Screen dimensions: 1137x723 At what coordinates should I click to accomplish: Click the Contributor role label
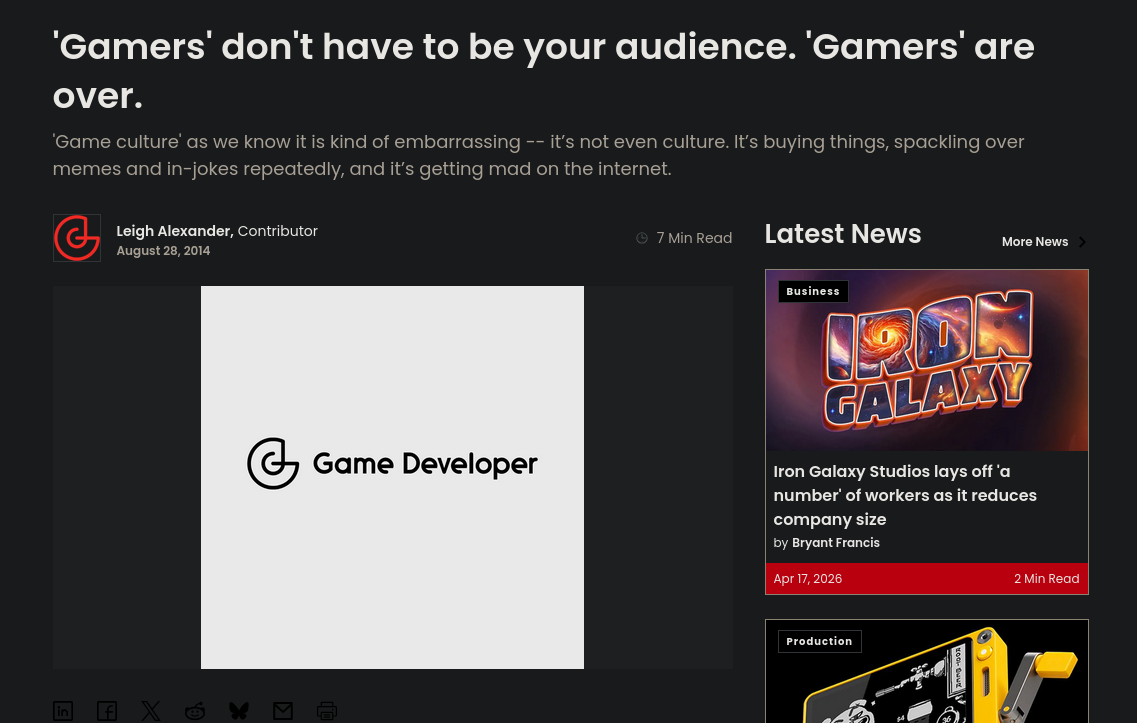click(278, 231)
